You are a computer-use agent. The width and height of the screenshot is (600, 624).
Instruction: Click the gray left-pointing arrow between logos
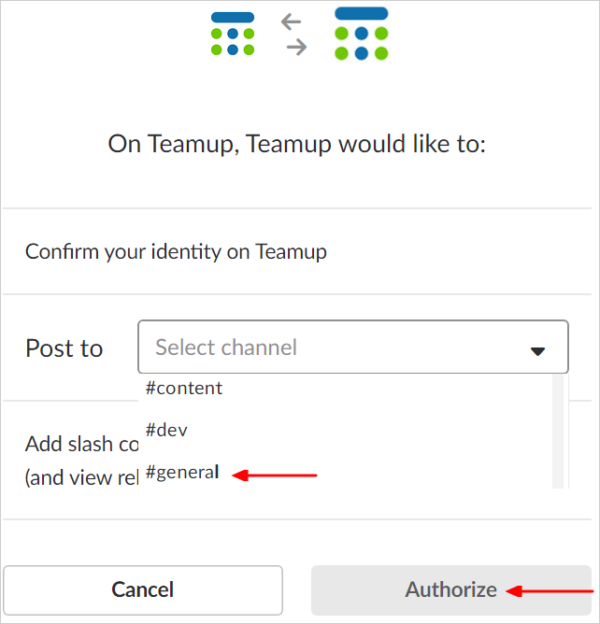coord(291,21)
